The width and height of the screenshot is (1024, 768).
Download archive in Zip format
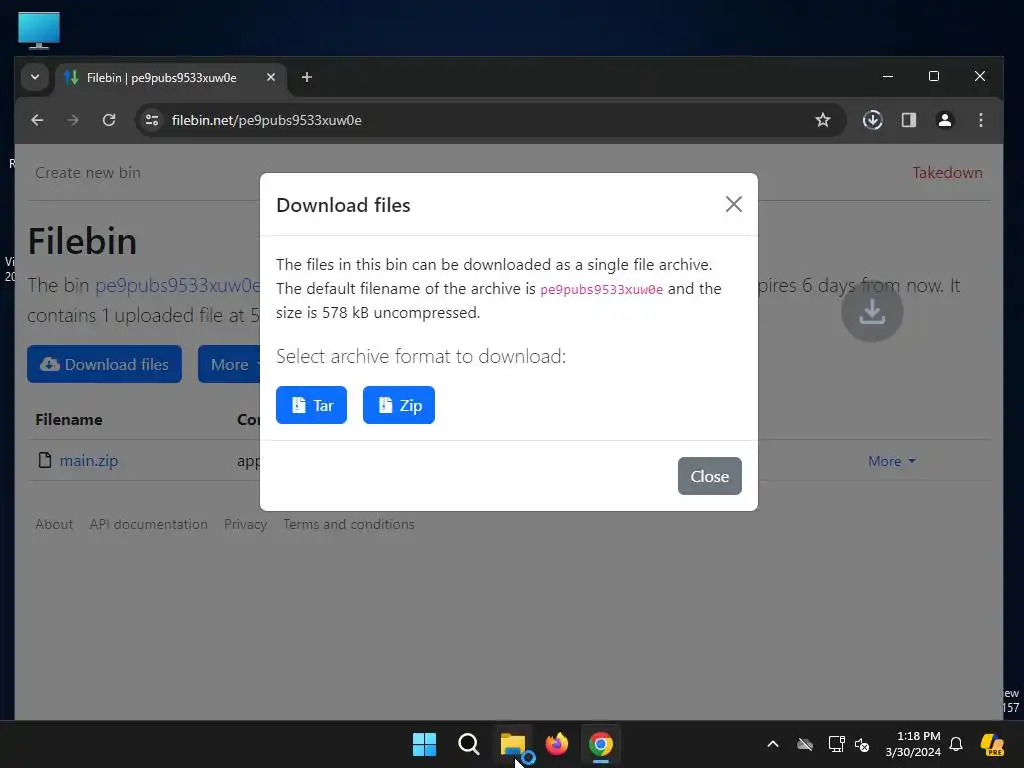(398, 405)
